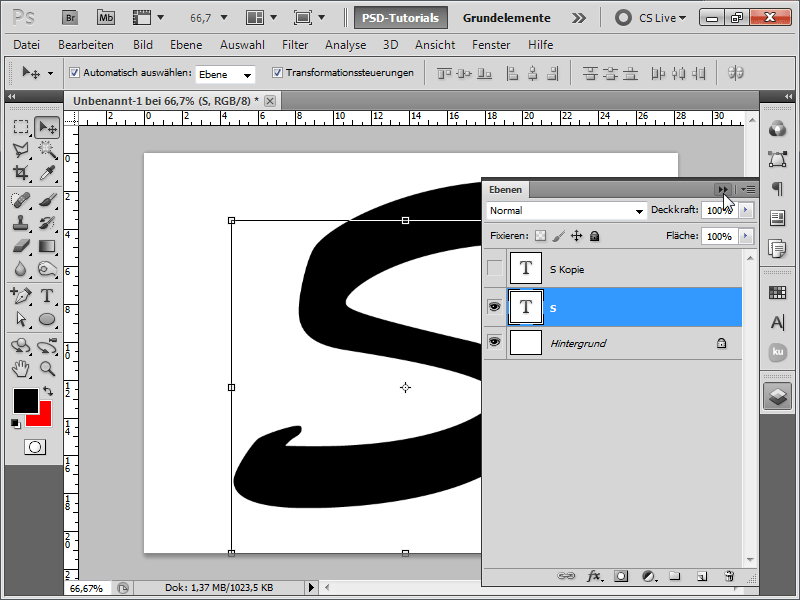This screenshot has width=800, height=600.
Task: Select the Ellipse shape tool
Action: click(47, 319)
